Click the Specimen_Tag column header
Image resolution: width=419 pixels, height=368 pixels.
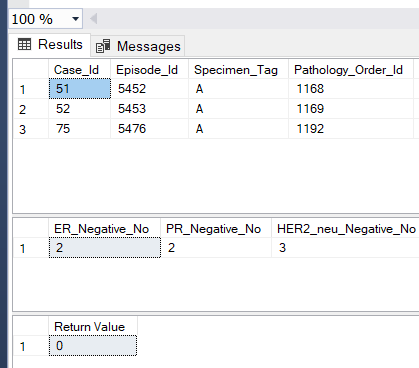(238, 69)
